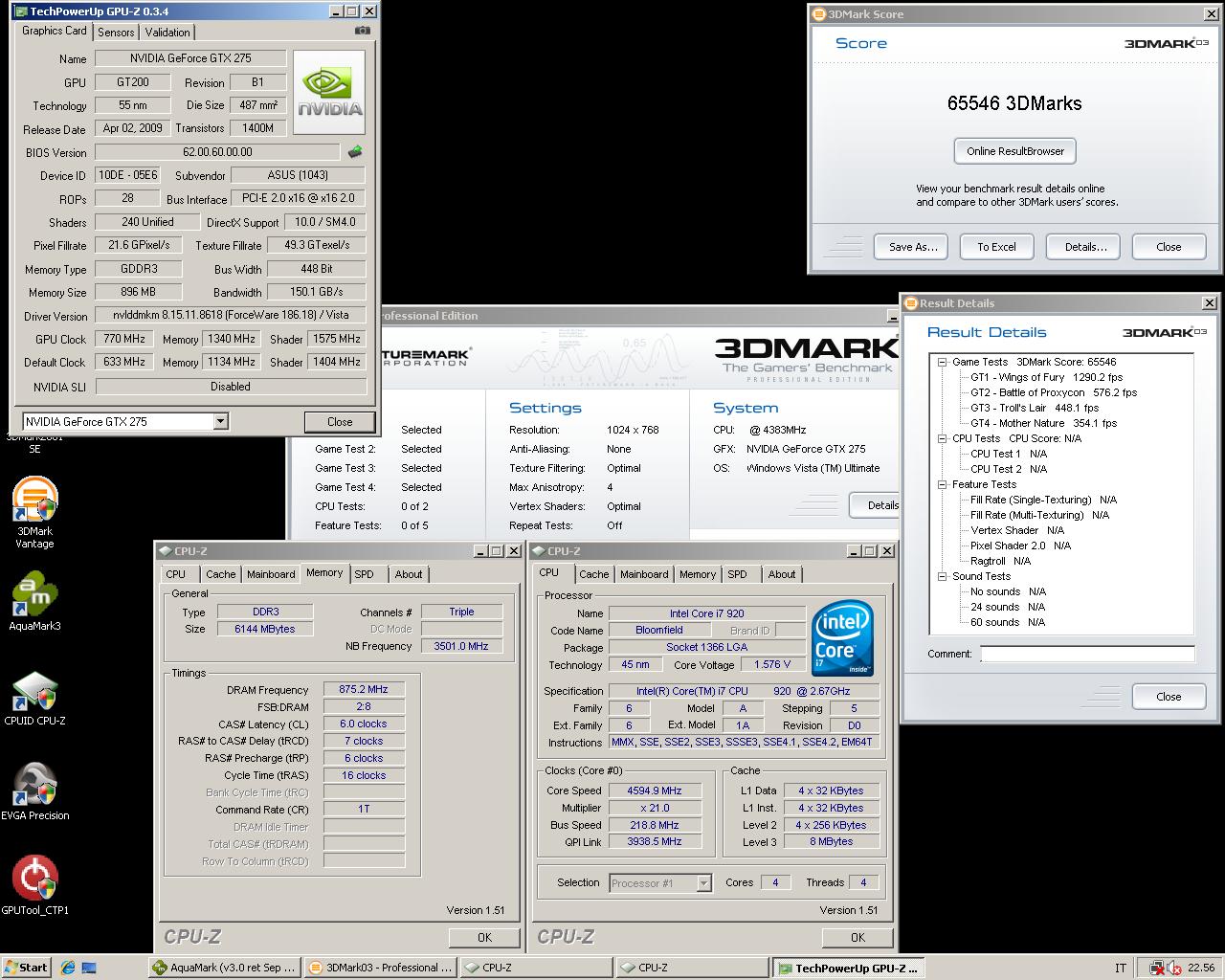Click Show Desktop quick launch icon
The image size is (1225, 980).
[x=89, y=968]
